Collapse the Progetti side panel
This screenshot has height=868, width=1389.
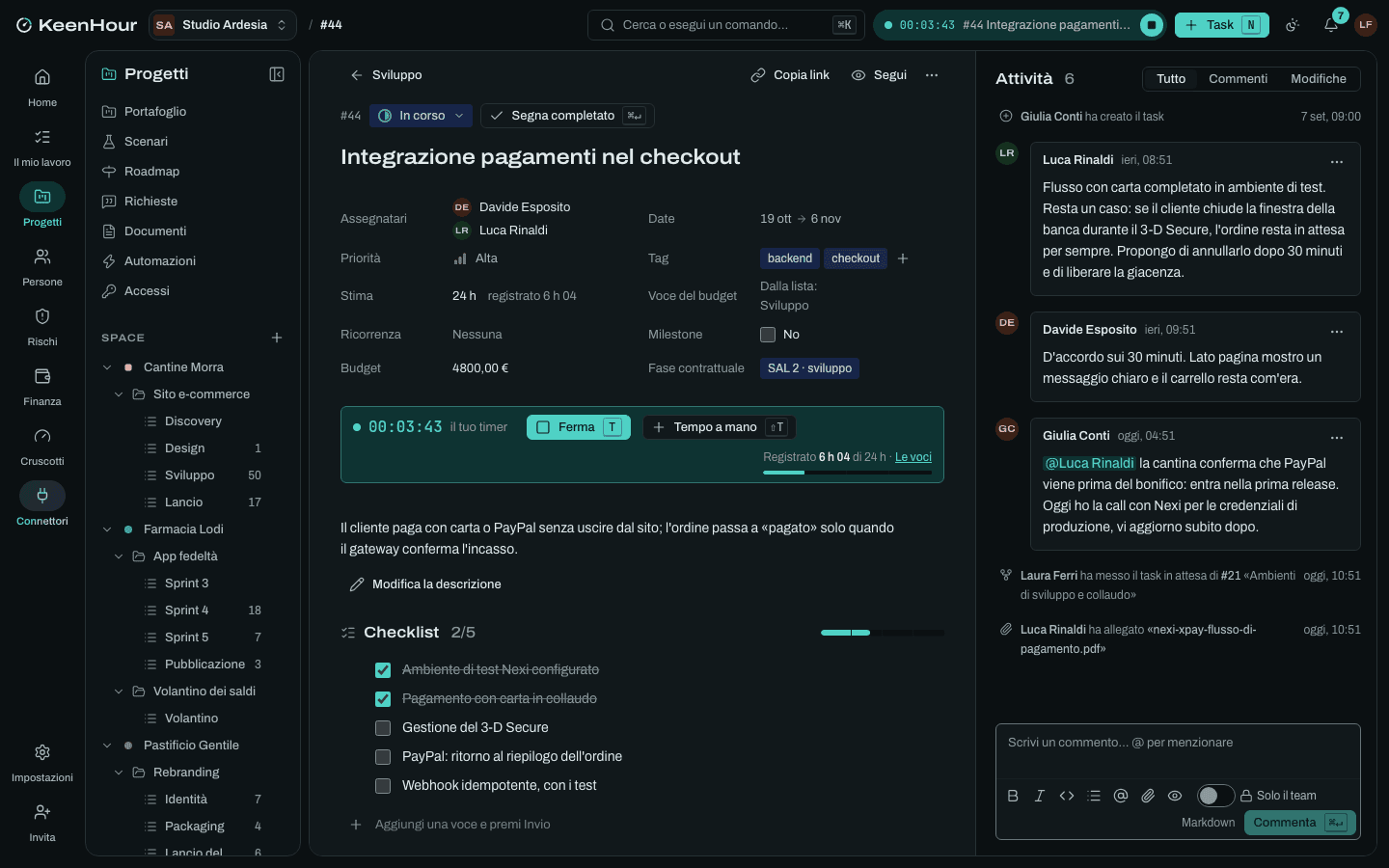(277, 74)
